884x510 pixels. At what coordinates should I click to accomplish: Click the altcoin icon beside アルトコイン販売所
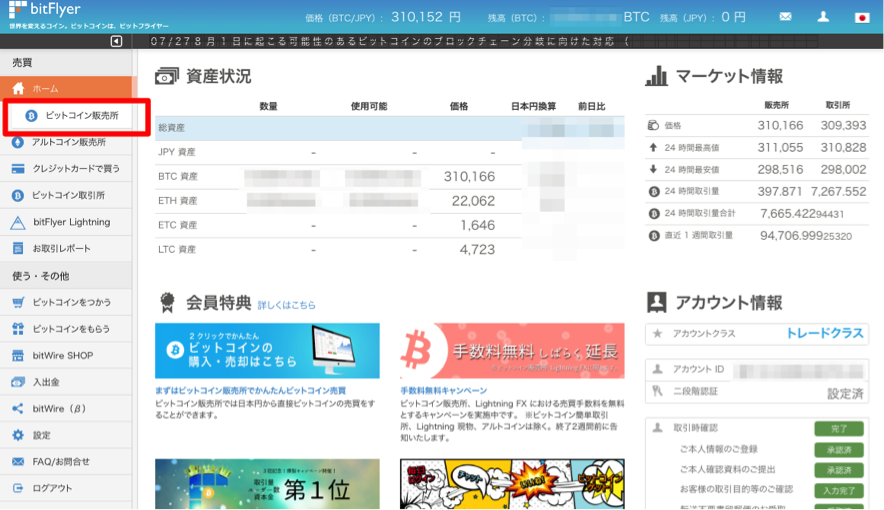tap(17, 142)
